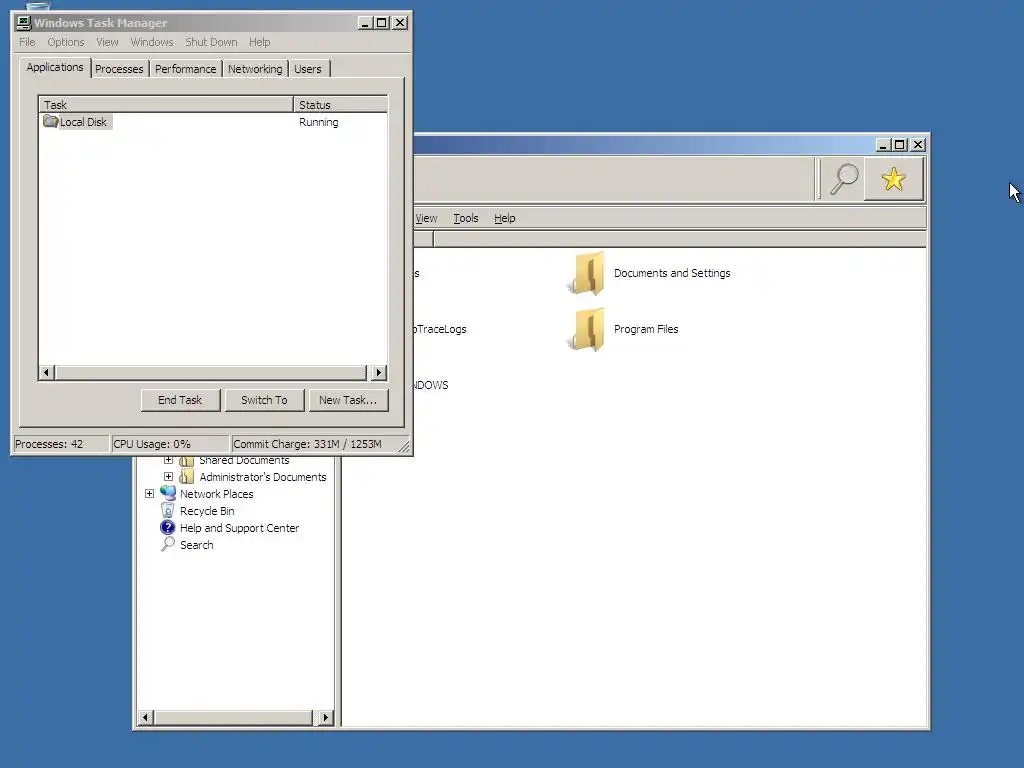Screen dimensions: 1024x768
Task: Open the Tools menu in Explorer window
Action: (x=466, y=218)
